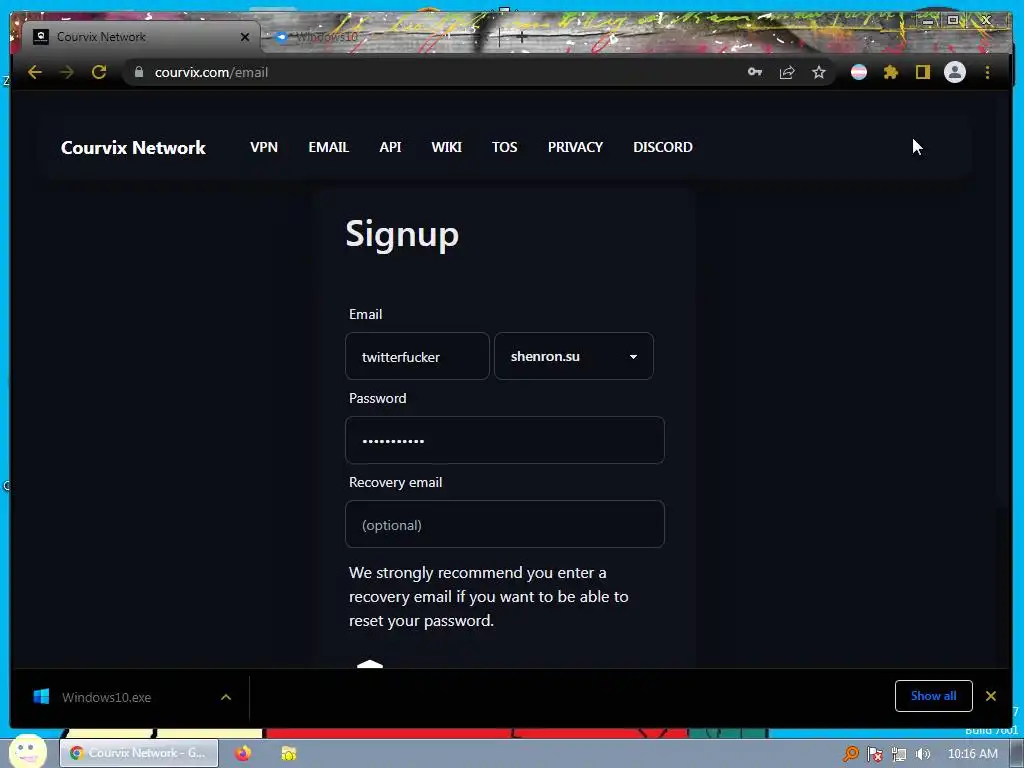Go back with the browser back arrow
Viewport: 1024px width, 768px height.
click(x=35, y=72)
